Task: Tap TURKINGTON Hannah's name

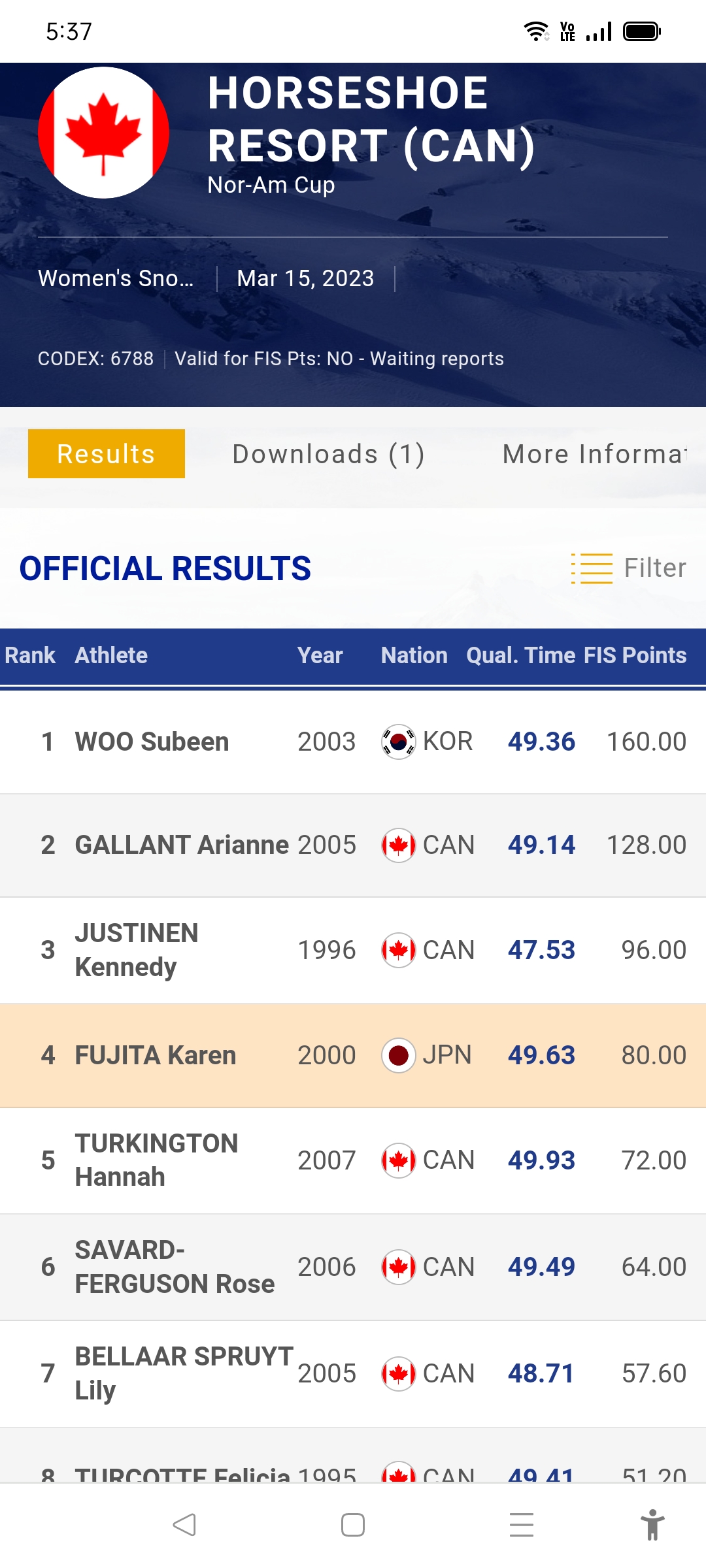Action: tap(156, 1160)
